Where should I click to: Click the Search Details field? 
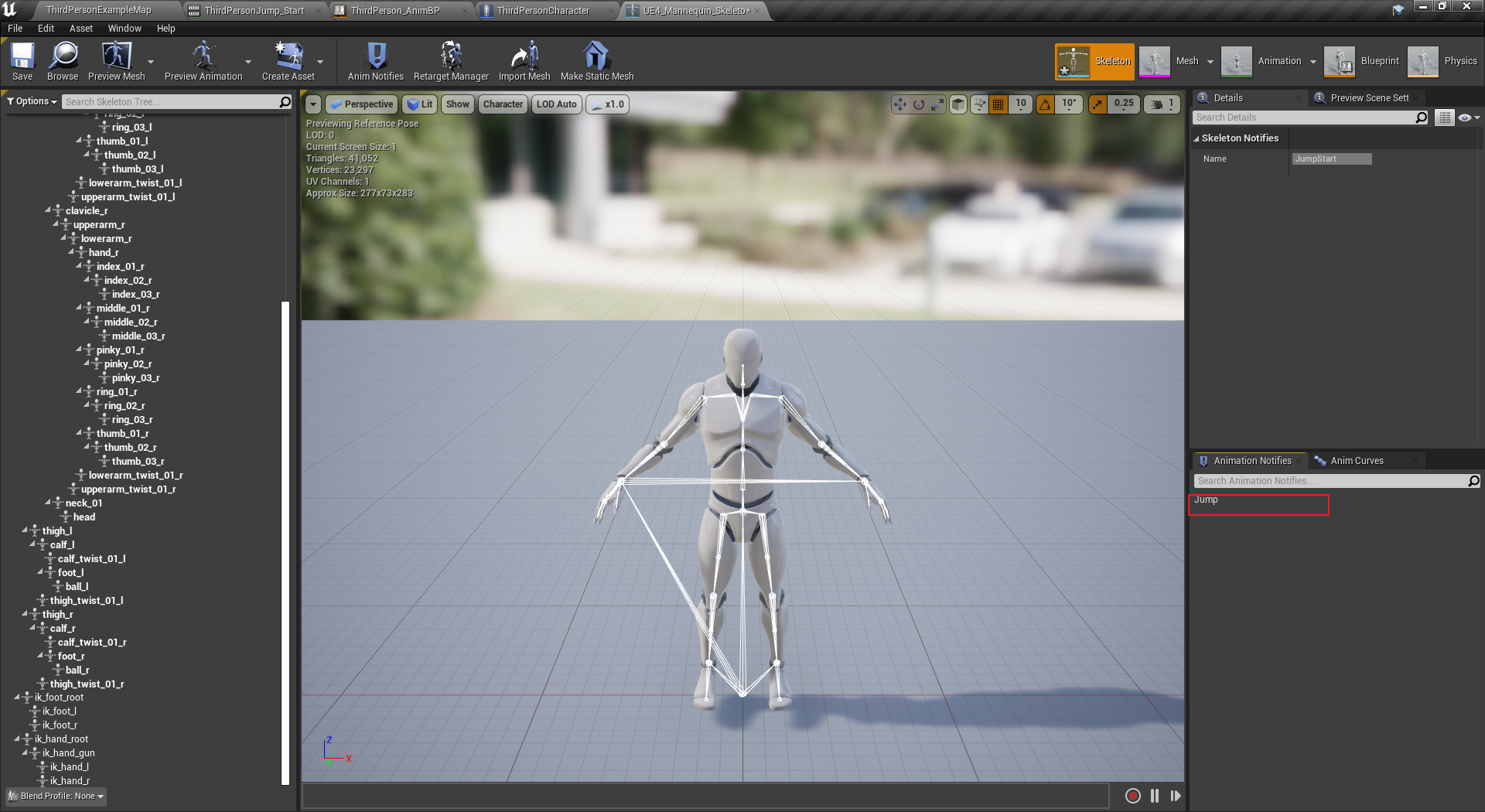[1311, 118]
